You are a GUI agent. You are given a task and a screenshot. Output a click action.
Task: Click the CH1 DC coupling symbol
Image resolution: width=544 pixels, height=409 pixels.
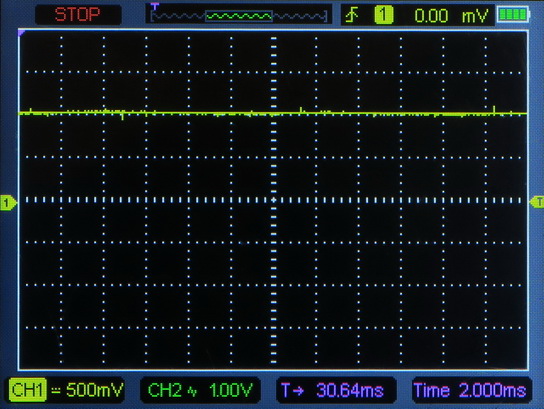[56, 391]
